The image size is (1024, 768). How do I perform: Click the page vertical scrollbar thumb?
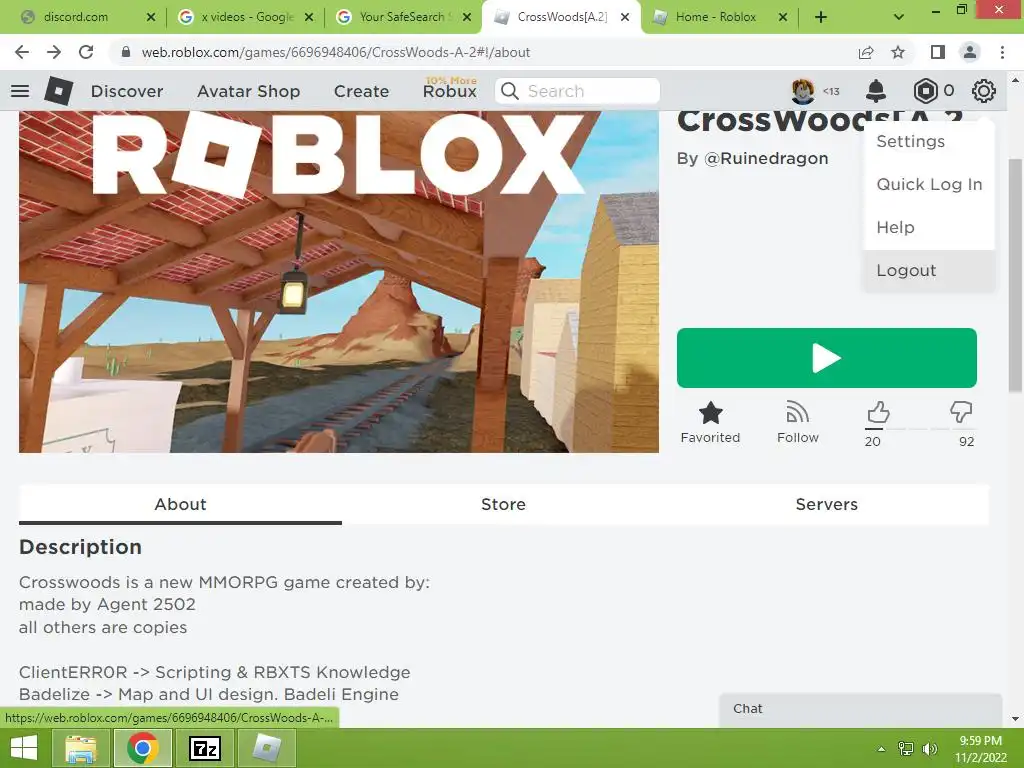pos(1016,276)
